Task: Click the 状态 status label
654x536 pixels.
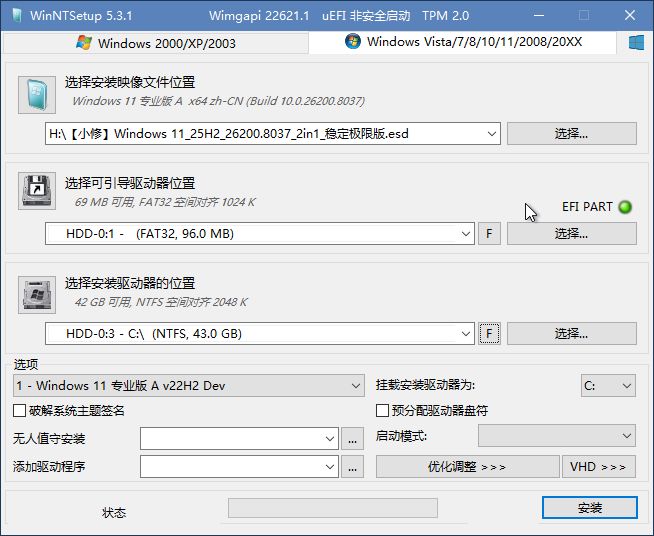Action: tap(114, 513)
